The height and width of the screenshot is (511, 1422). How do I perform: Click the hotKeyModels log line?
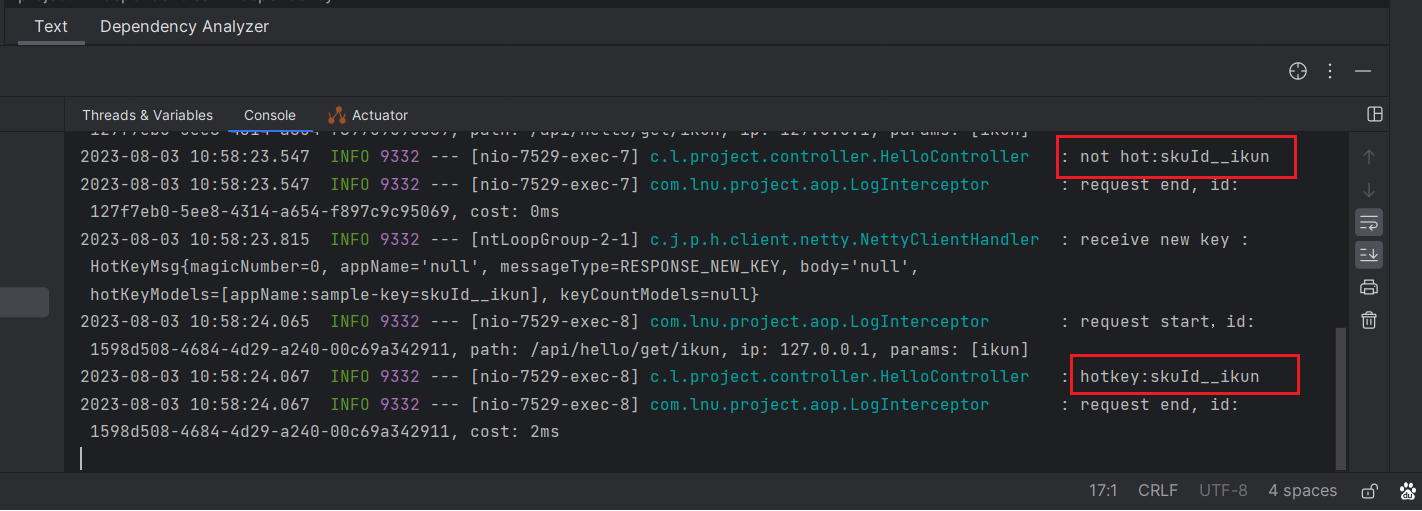point(425,295)
